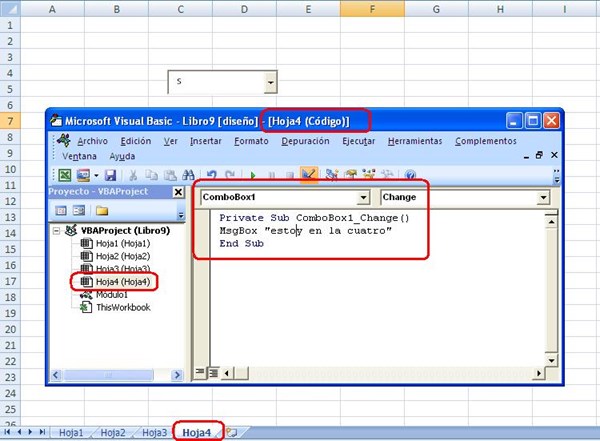The height and width of the screenshot is (441, 600).
Task: Click the View Microsoft Excel toolbar icon
Action: [x=65, y=175]
